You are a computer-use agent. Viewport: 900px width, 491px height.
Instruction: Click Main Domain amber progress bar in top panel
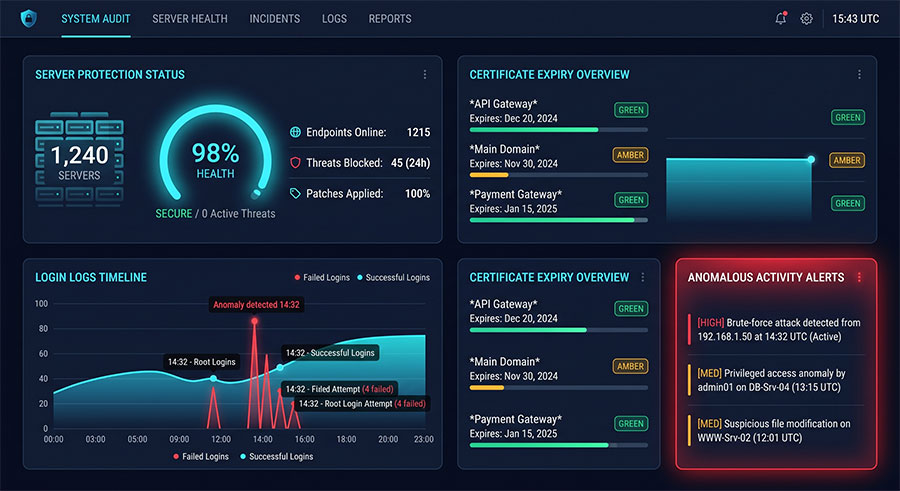pos(558,175)
